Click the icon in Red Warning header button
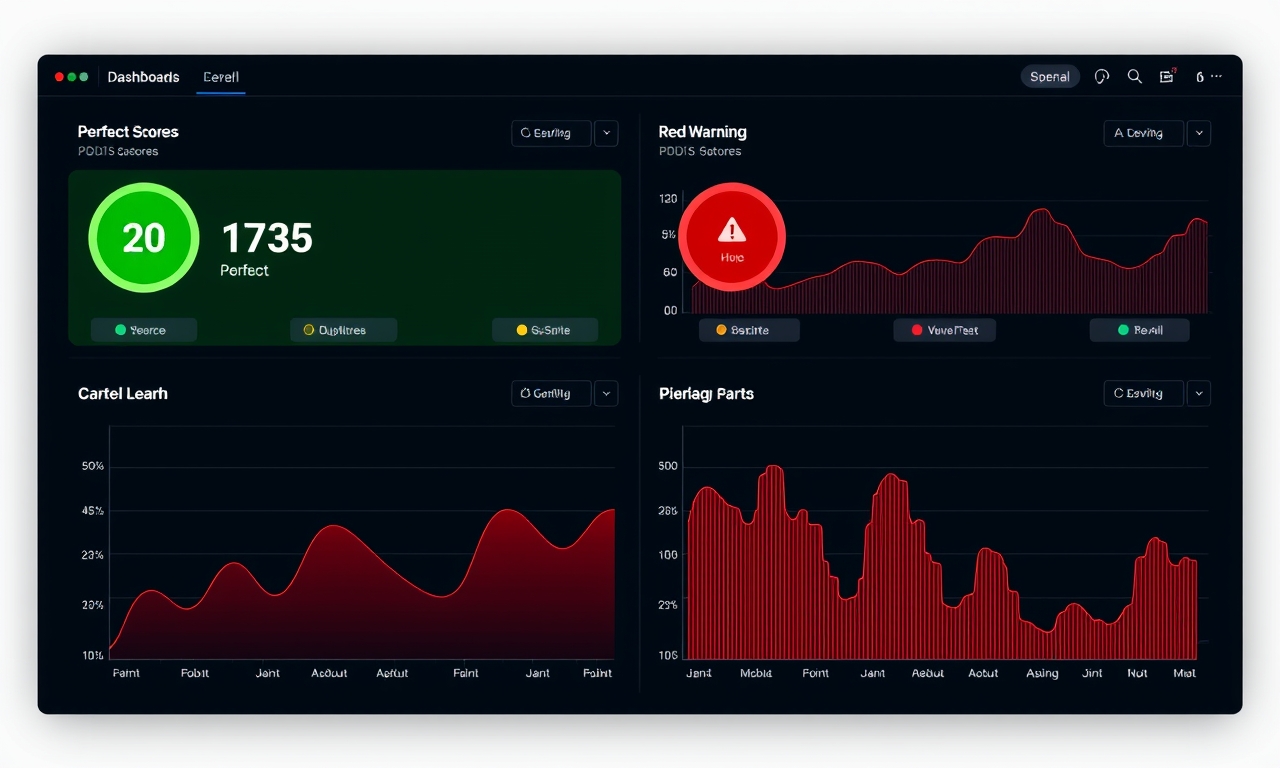The image size is (1280, 768). pos(1119,133)
